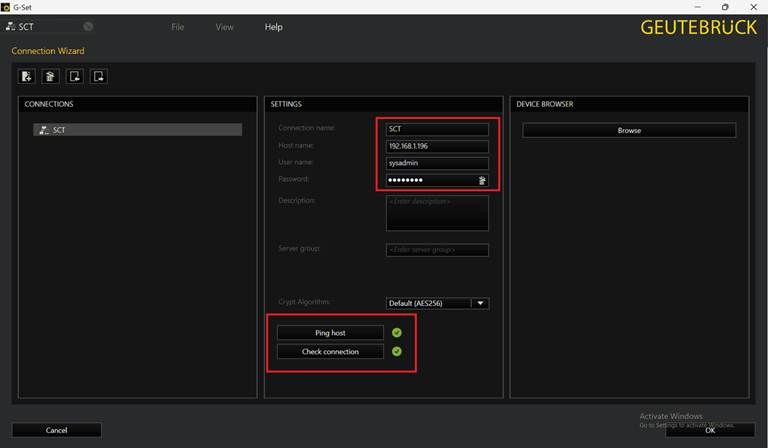Image resolution: width=768 pixels, height=448 pixels.
Task: Click the green checkmark beside Ping host
Action: [x=397, y=332]
